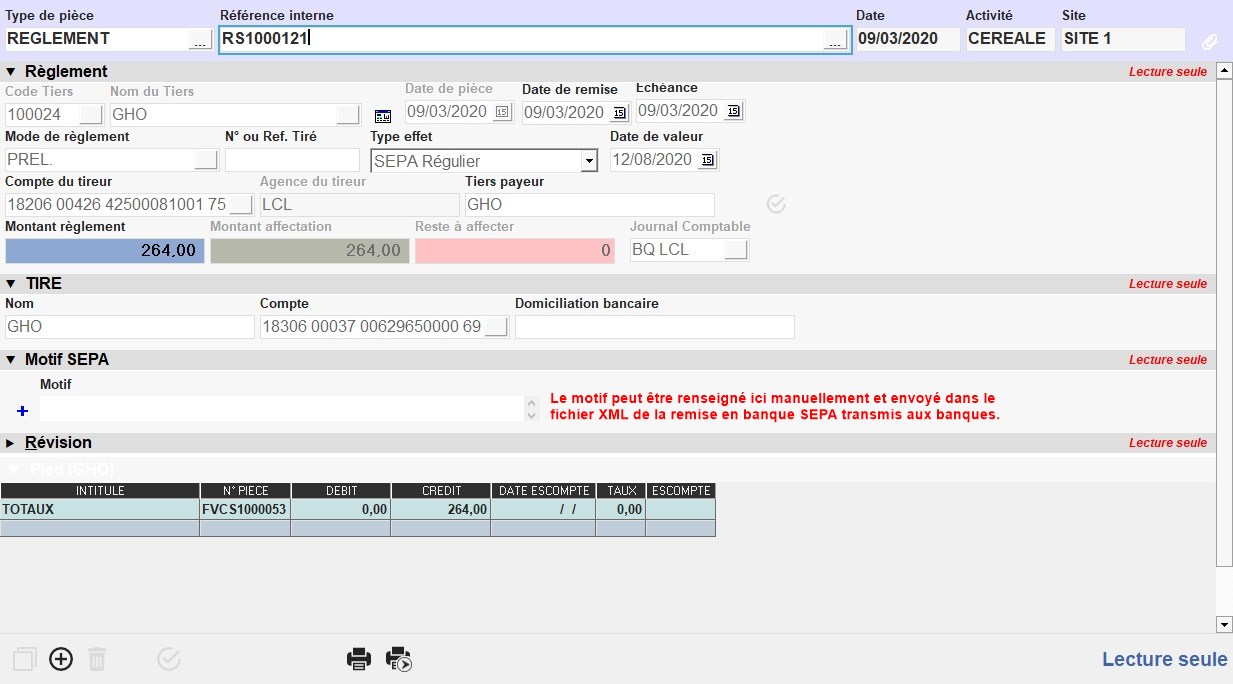
Task: Click the add new record plus icon
Action: click(x=61, y=659)
